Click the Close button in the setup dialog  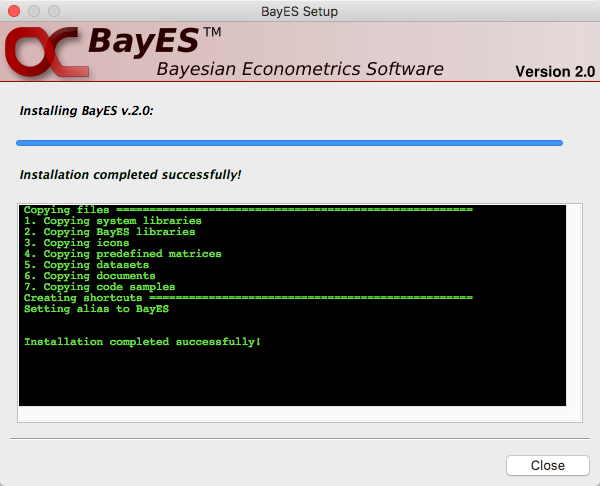click(548, 465)
